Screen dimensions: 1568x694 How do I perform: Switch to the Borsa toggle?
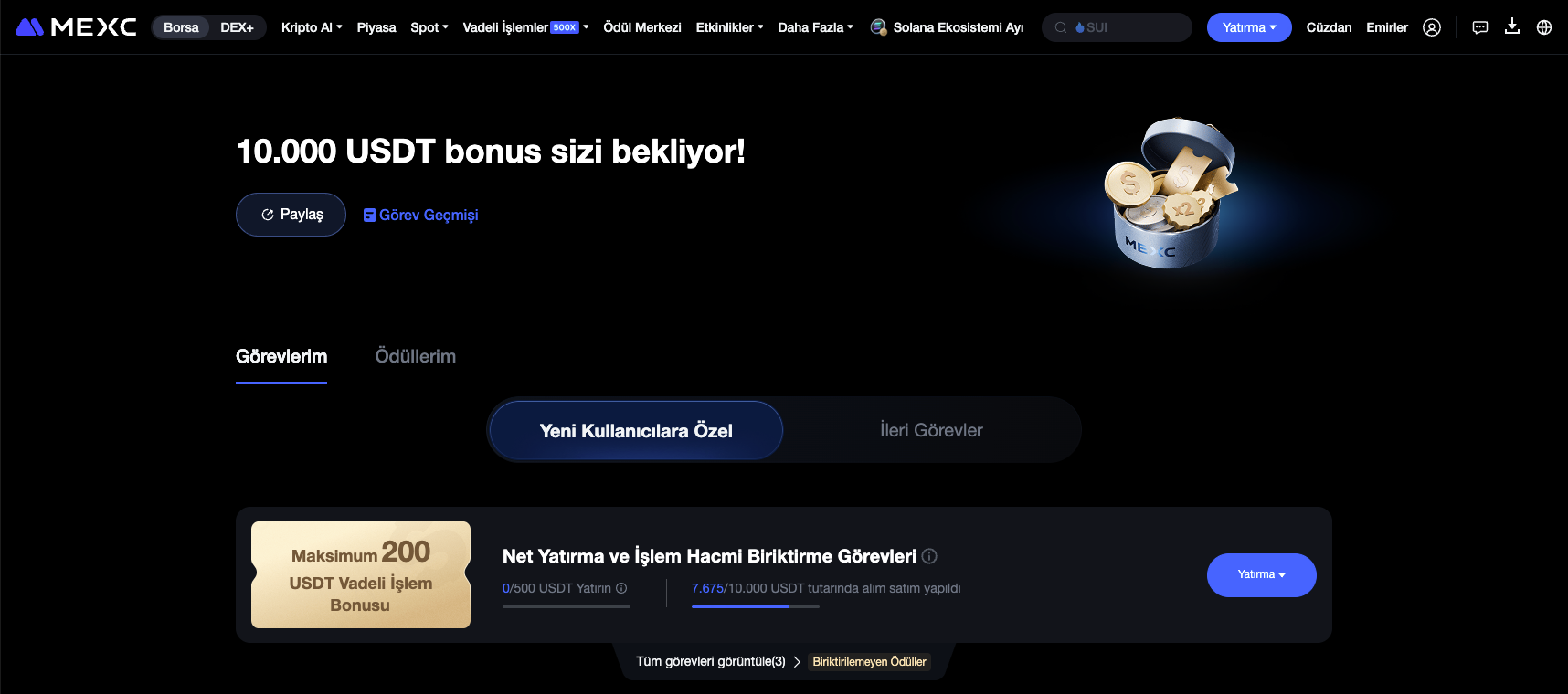click(181, 27)
